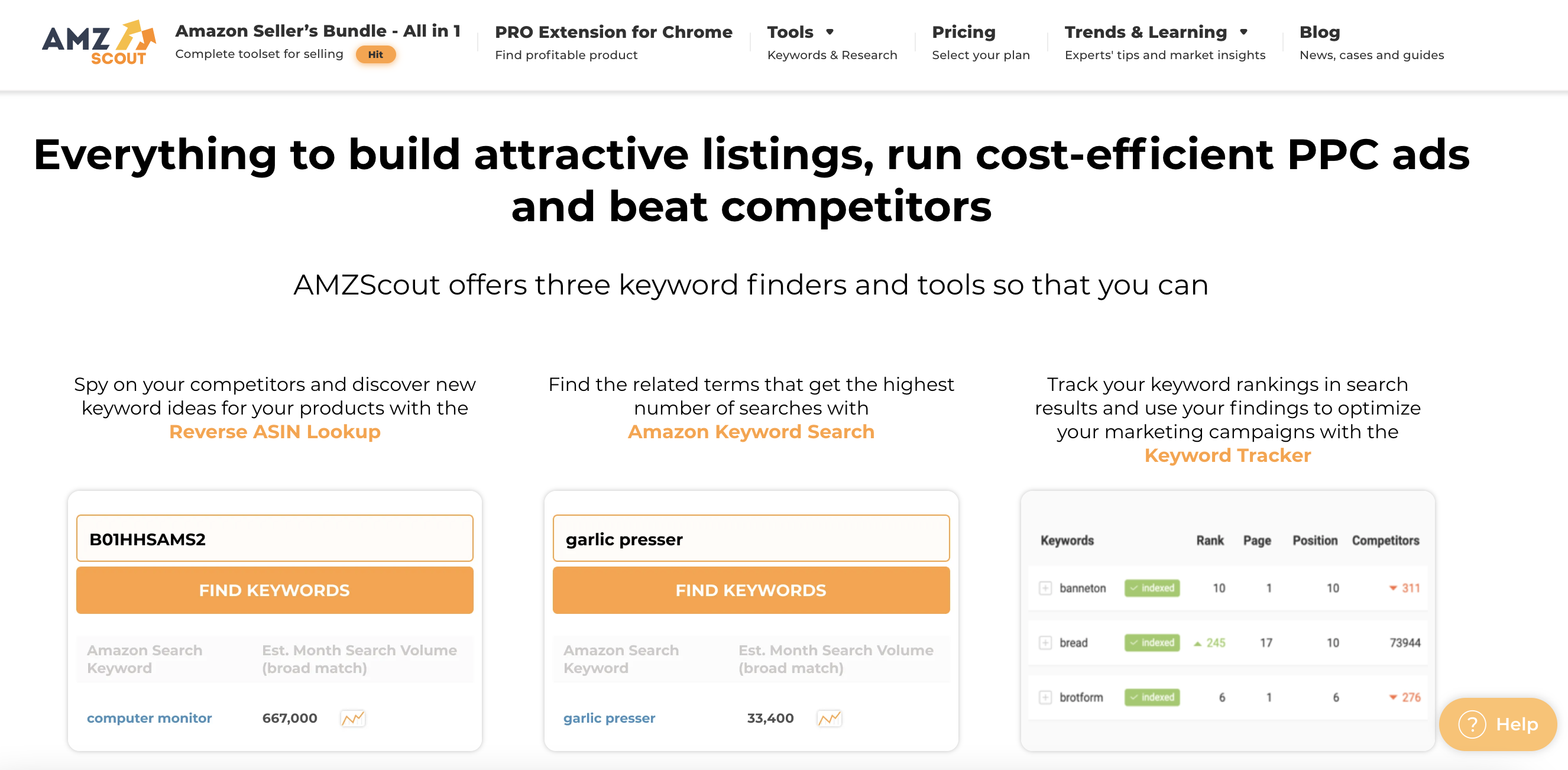
Task: Expand the brotform keyword row
Action: point(1045,697)
